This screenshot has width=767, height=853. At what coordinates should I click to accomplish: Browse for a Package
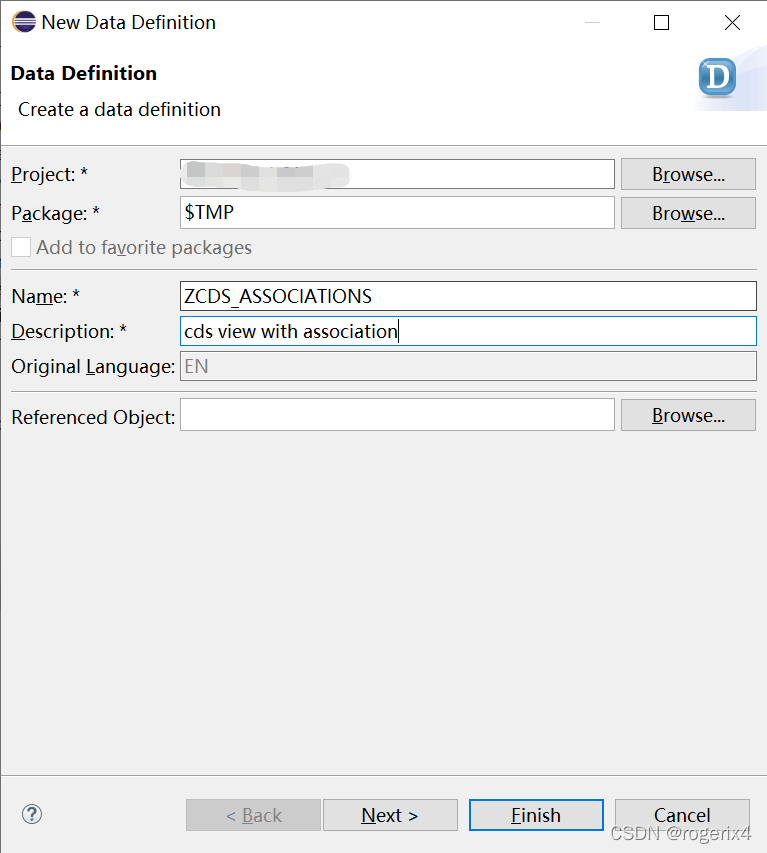pos(688,213)
